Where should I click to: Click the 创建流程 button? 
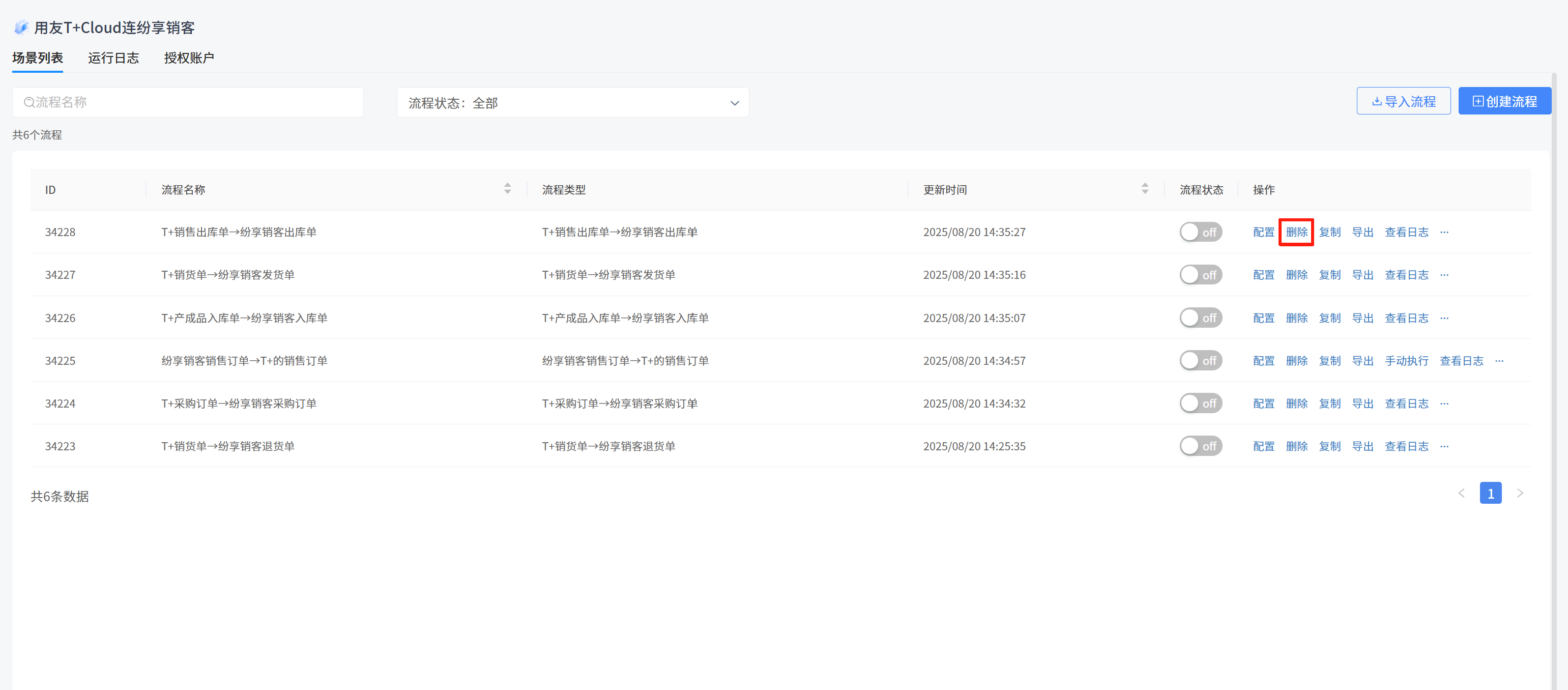pos(1505,101)
